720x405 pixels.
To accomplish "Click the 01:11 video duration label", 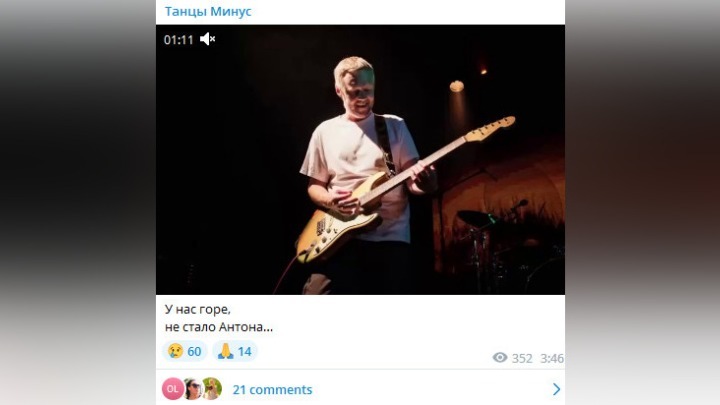I will tap(178, 40).
